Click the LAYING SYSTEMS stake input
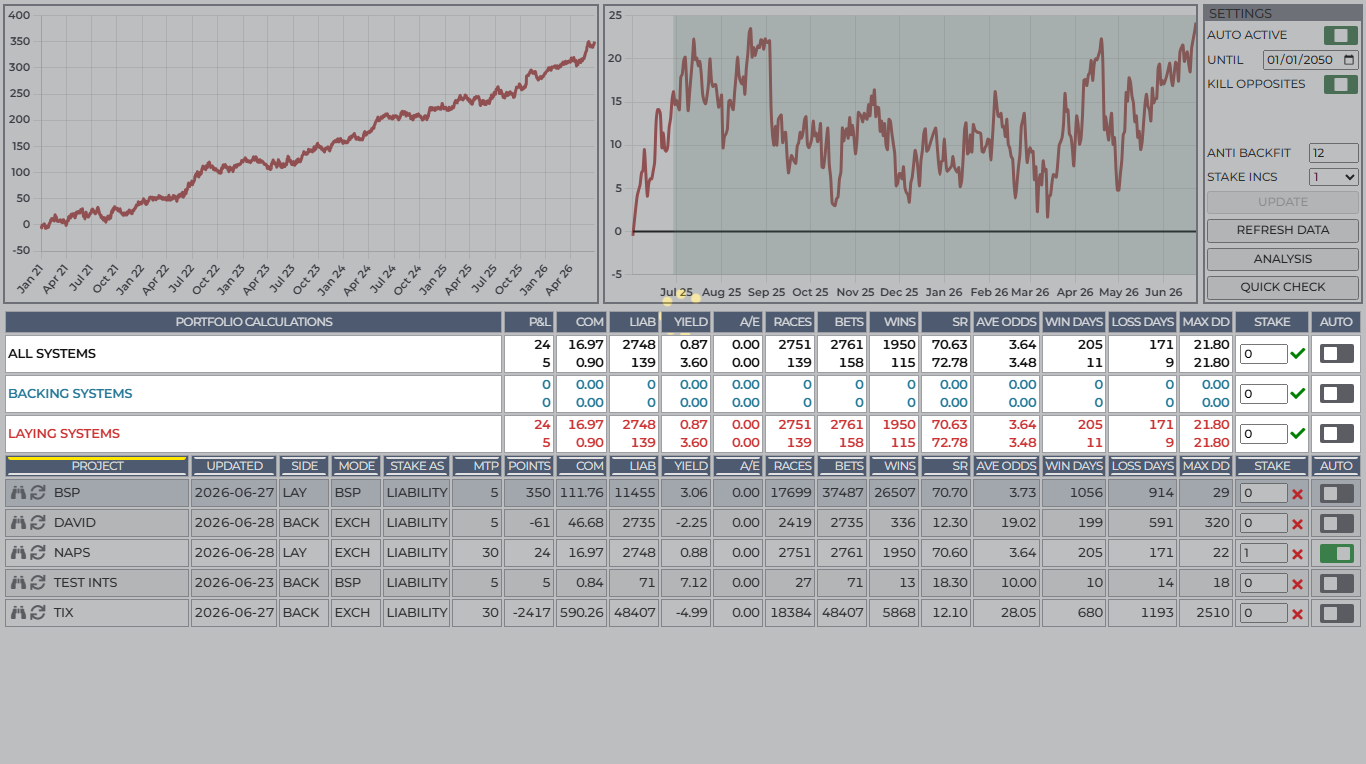This screenshot has width=1366, height=764. pyautogui.click(x=1263, y=434)
